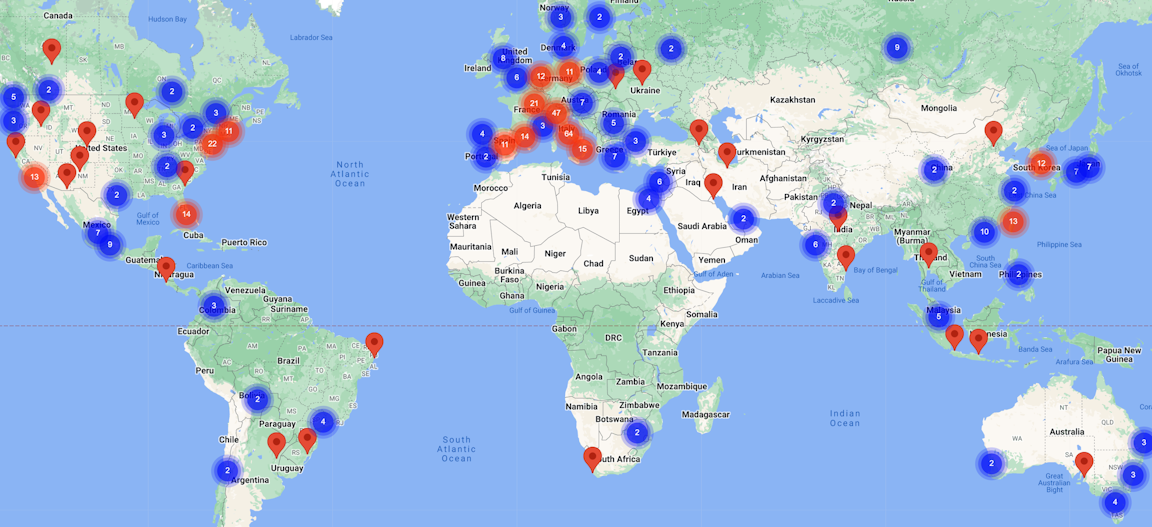Click the red pin near Nicaragua
Image resolution: width=1152 pixels, height=527 pixels.
(166, 268)
